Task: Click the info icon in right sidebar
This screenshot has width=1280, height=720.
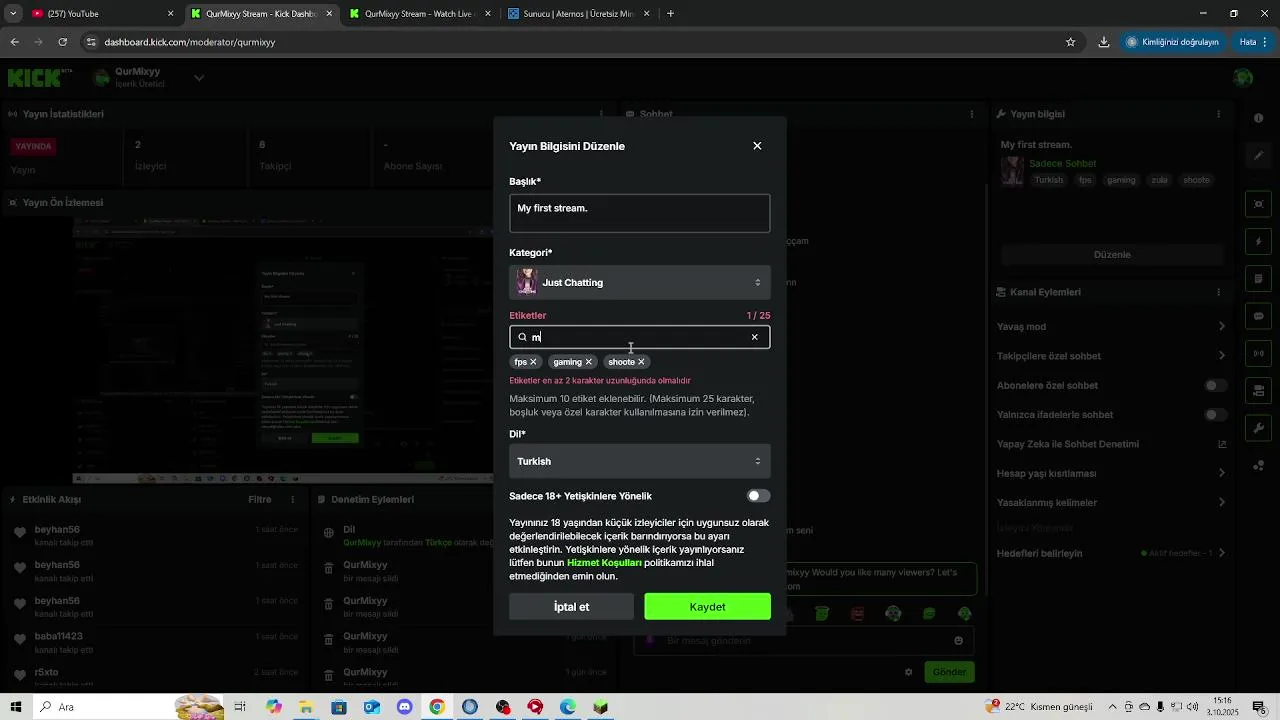Action: 1259,118
